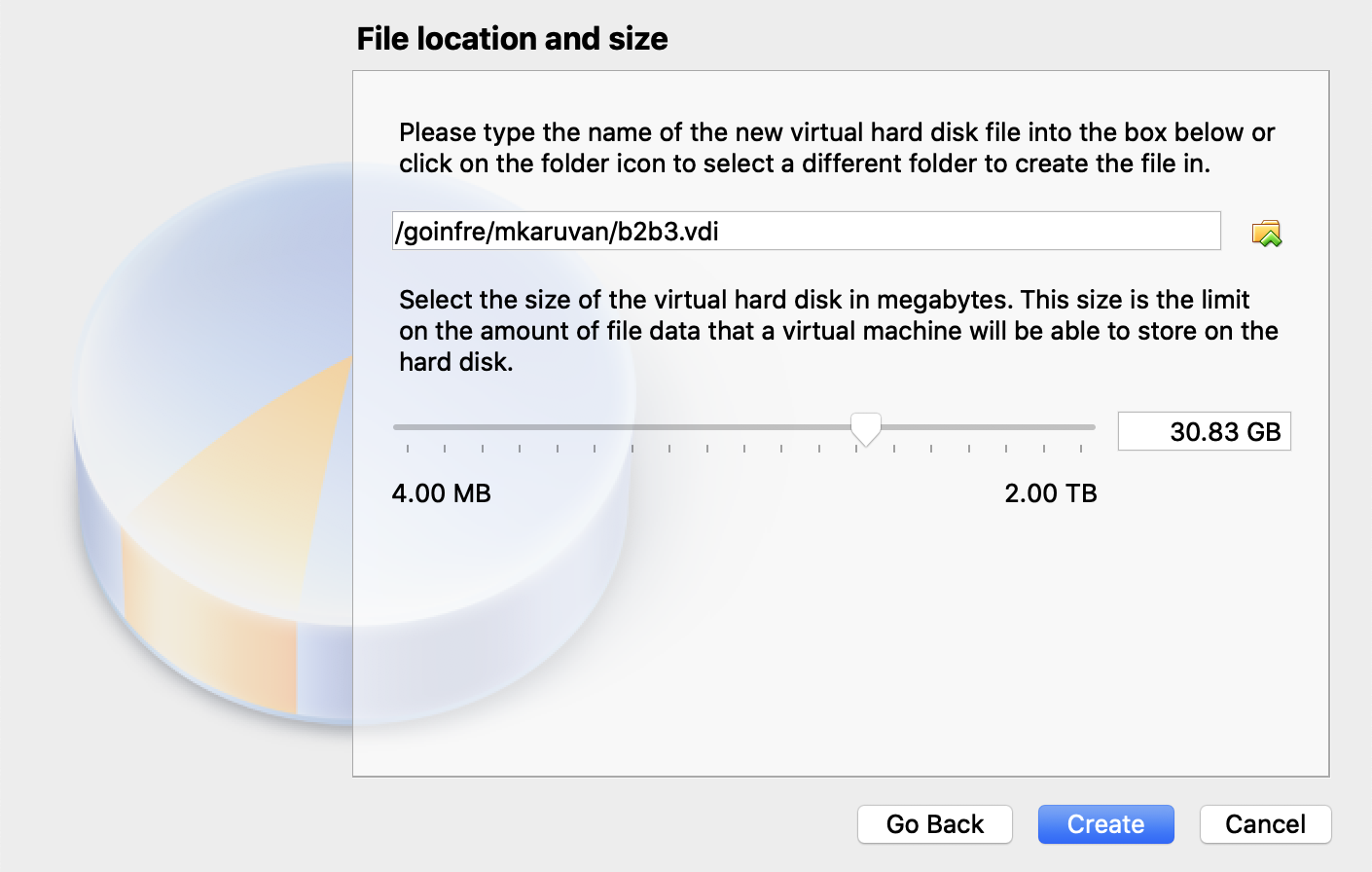Click the last tick mark under the slider
This screenshot has width=1372, height=872.
pyautogui.click(x=1081, y=449)
